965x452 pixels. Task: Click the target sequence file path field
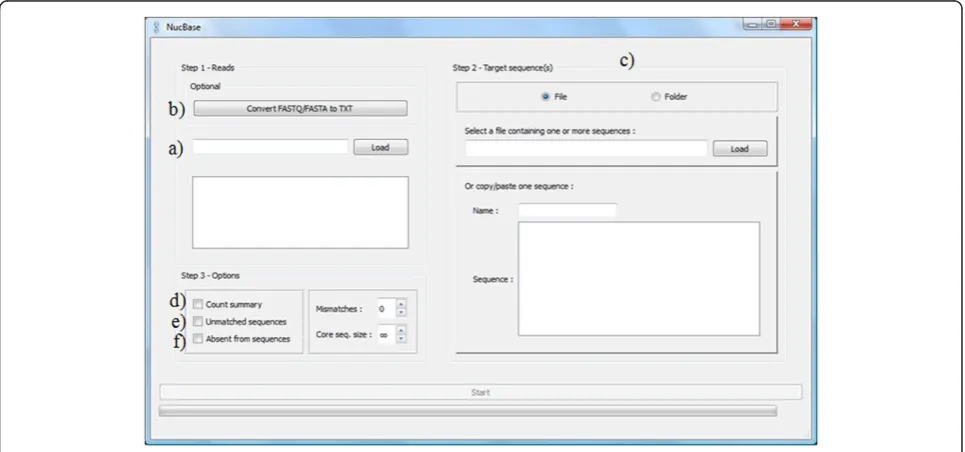586,148
